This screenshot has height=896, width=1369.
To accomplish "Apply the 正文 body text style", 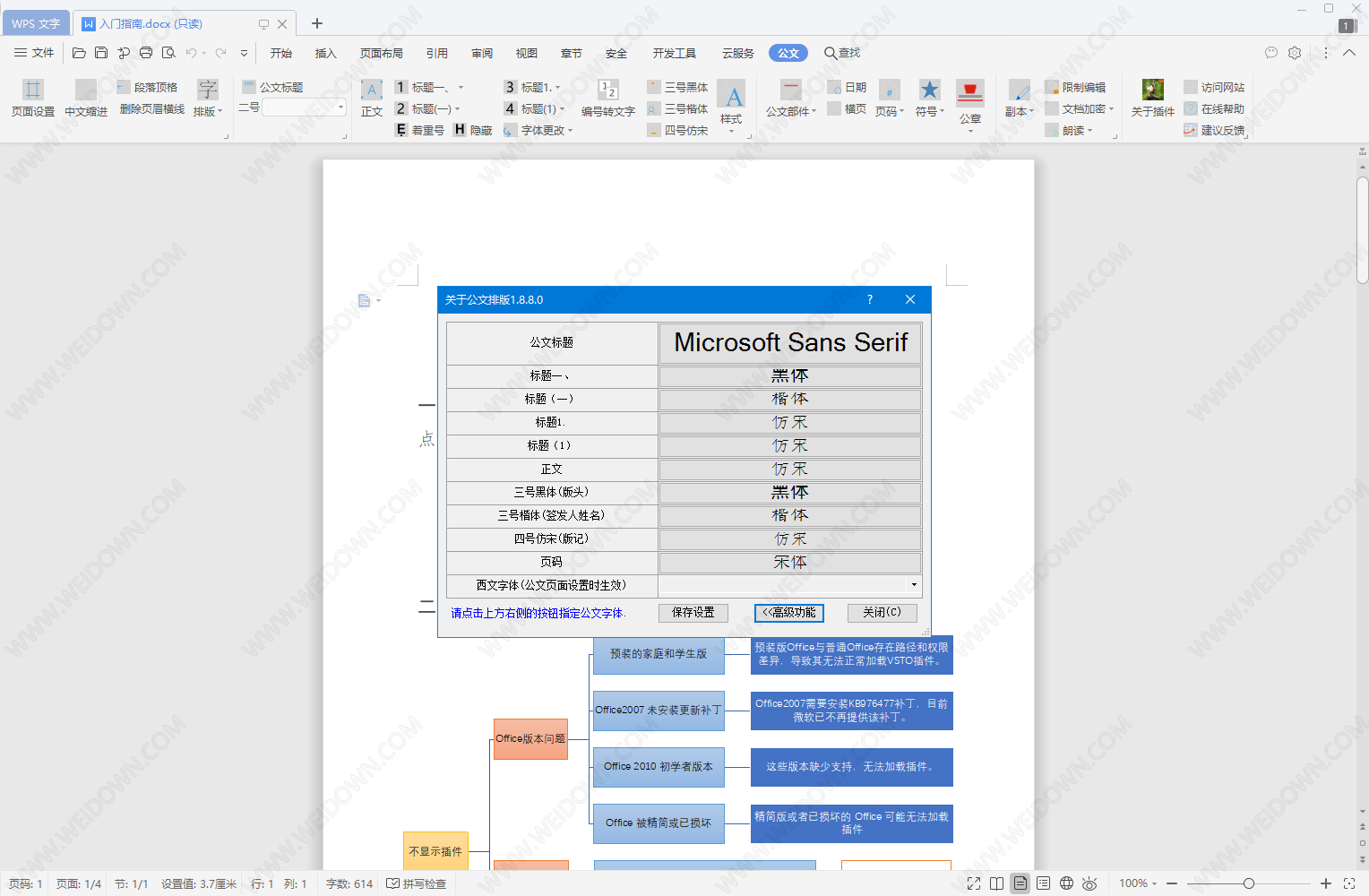I will click(x=372, y=98).
